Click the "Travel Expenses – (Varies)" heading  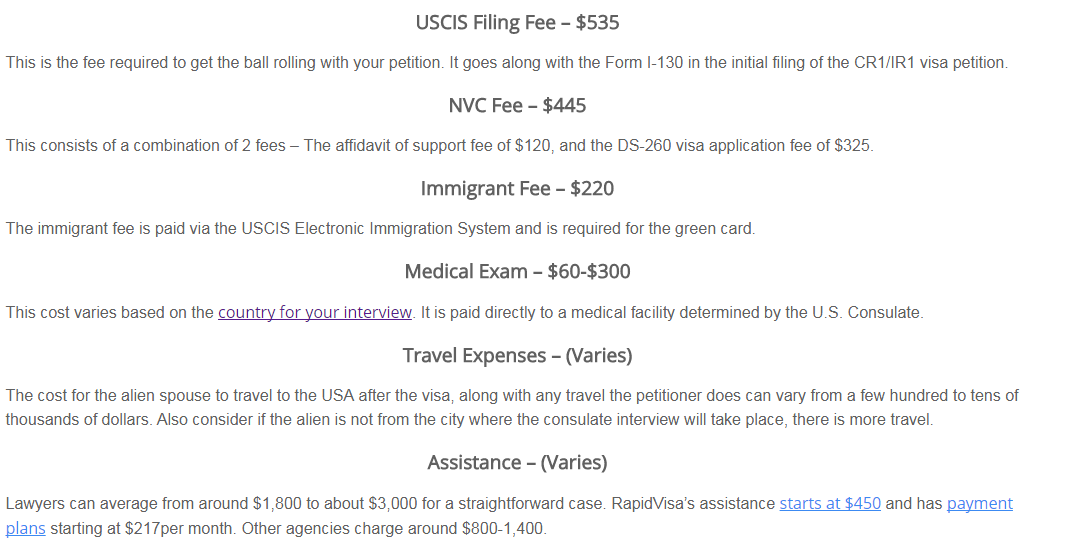coord(518,355)
